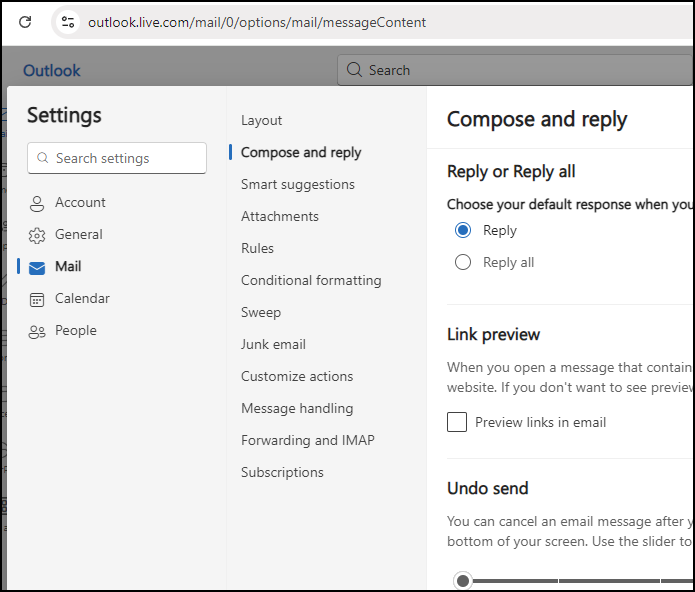Open Subscriptions settings
The height and width of the screenshot is (592, 695).
click(282, 472)
